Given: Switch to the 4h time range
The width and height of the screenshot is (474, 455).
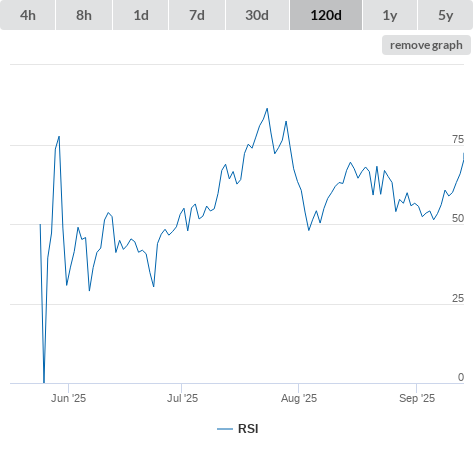Looking at the screenshot, I should [x=28, y=15].
